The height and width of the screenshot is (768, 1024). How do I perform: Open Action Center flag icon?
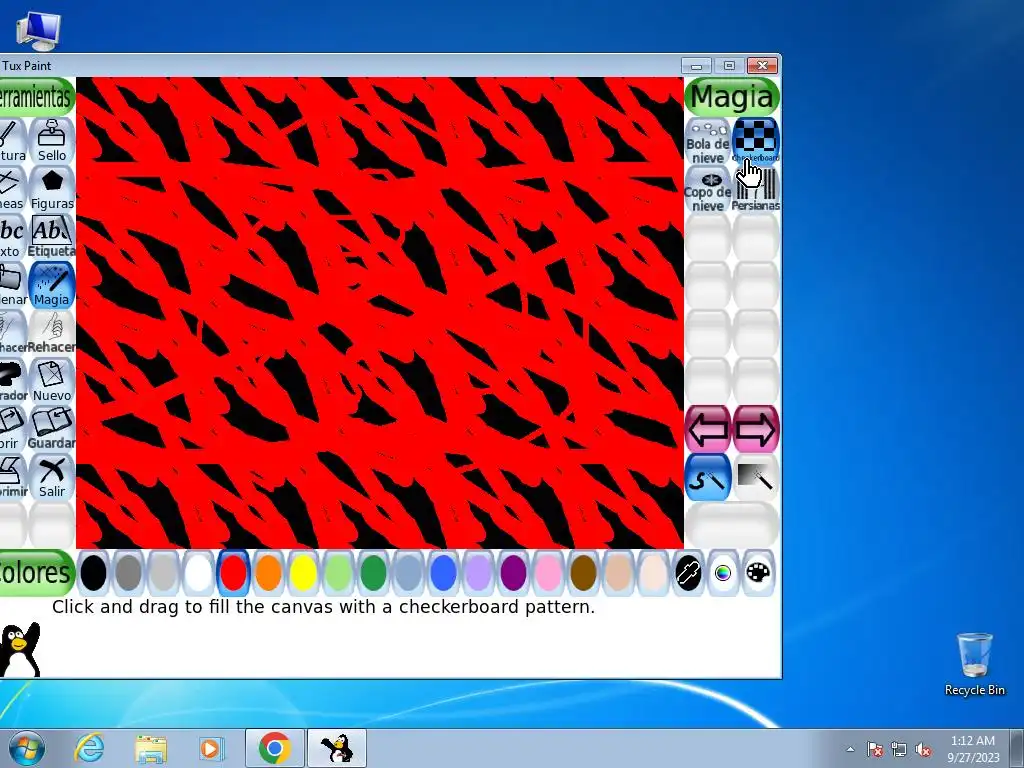point(874,749)
